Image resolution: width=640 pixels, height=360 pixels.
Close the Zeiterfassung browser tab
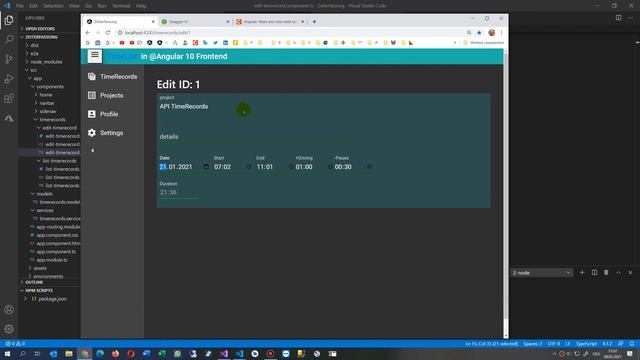tap(153, 22)
